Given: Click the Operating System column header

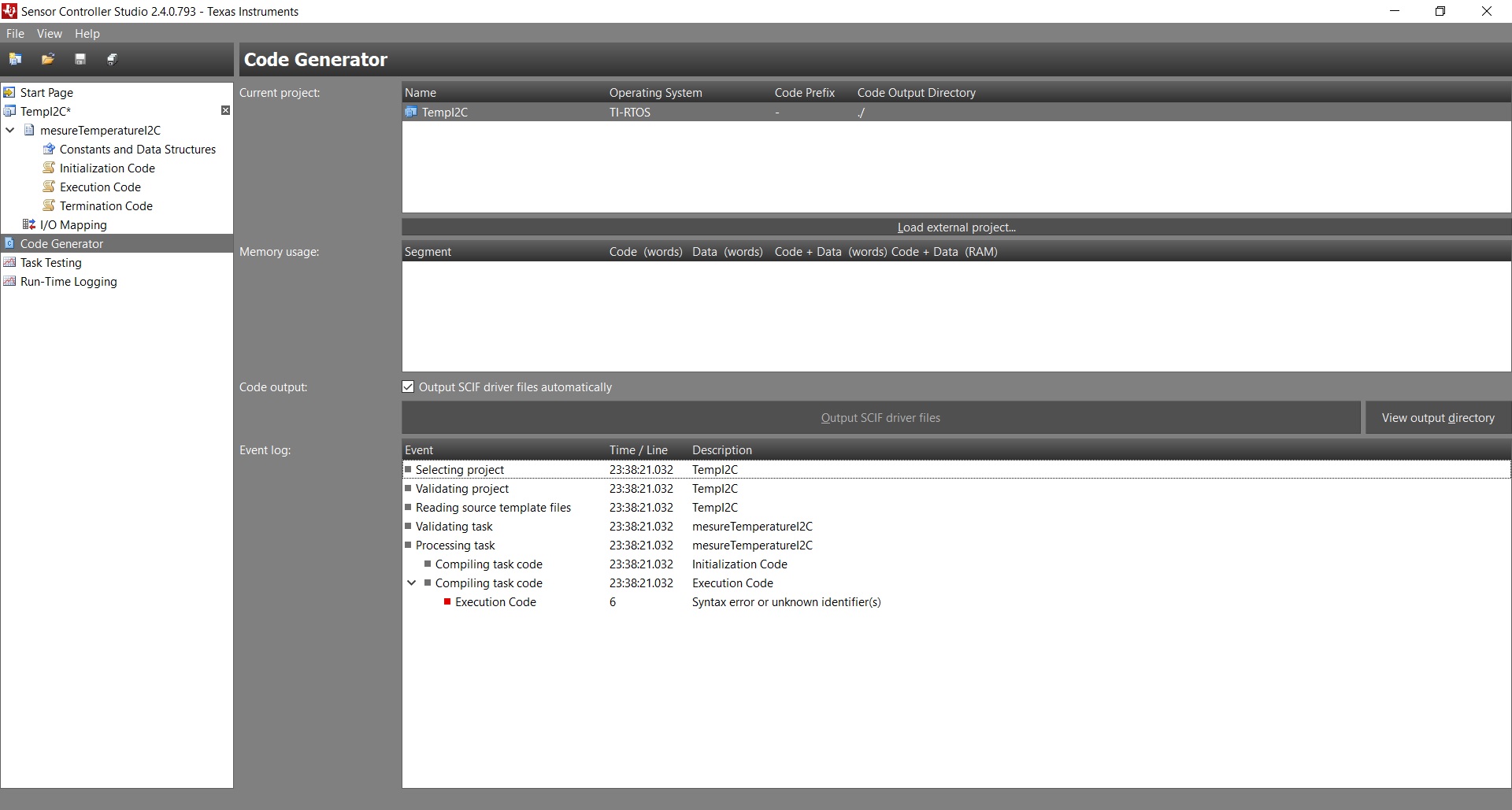Looking at the screenshot, I should [x=655, y=92].
